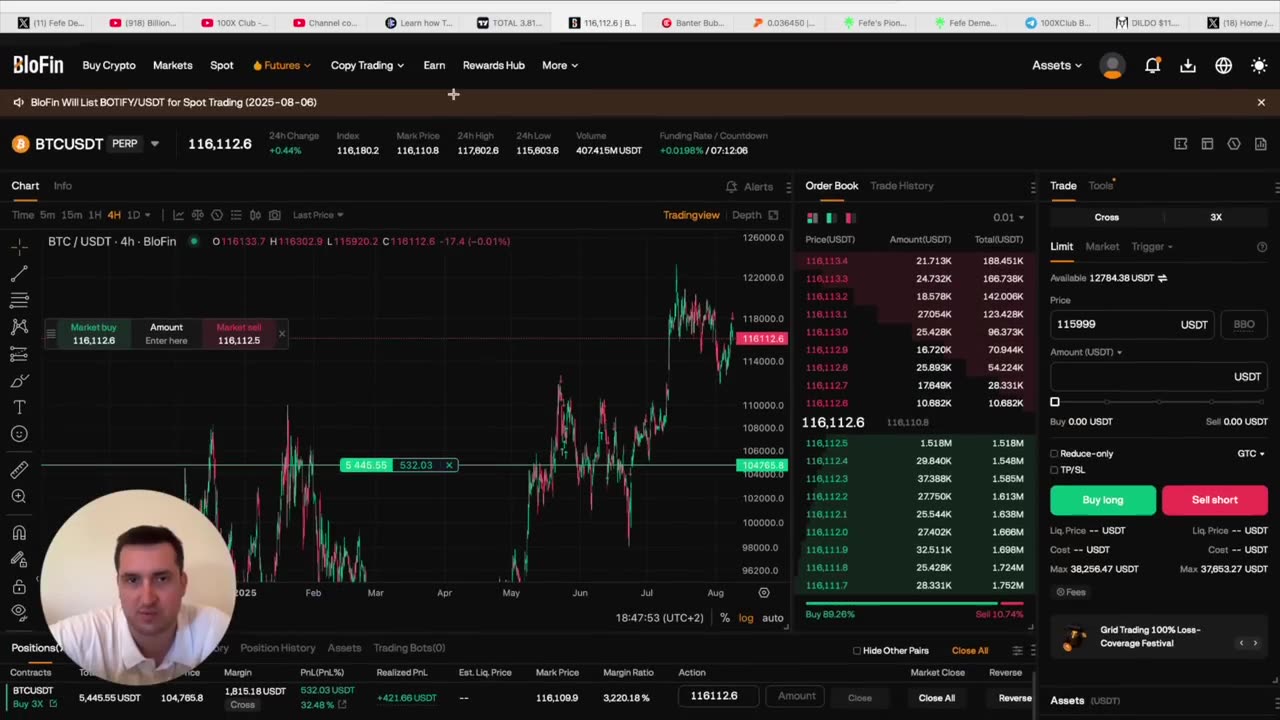Open chart settings gear near time axis

pyautogui.click(x=764, y=593)
